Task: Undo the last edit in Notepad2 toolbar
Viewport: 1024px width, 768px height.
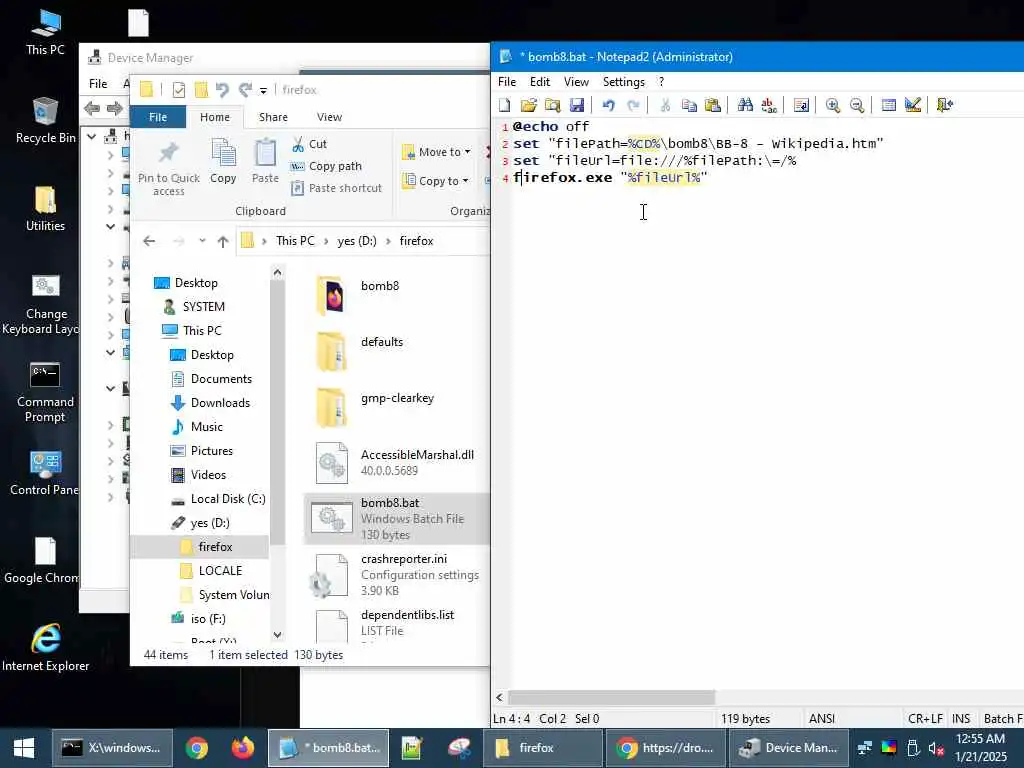Action: pos(609,105)
